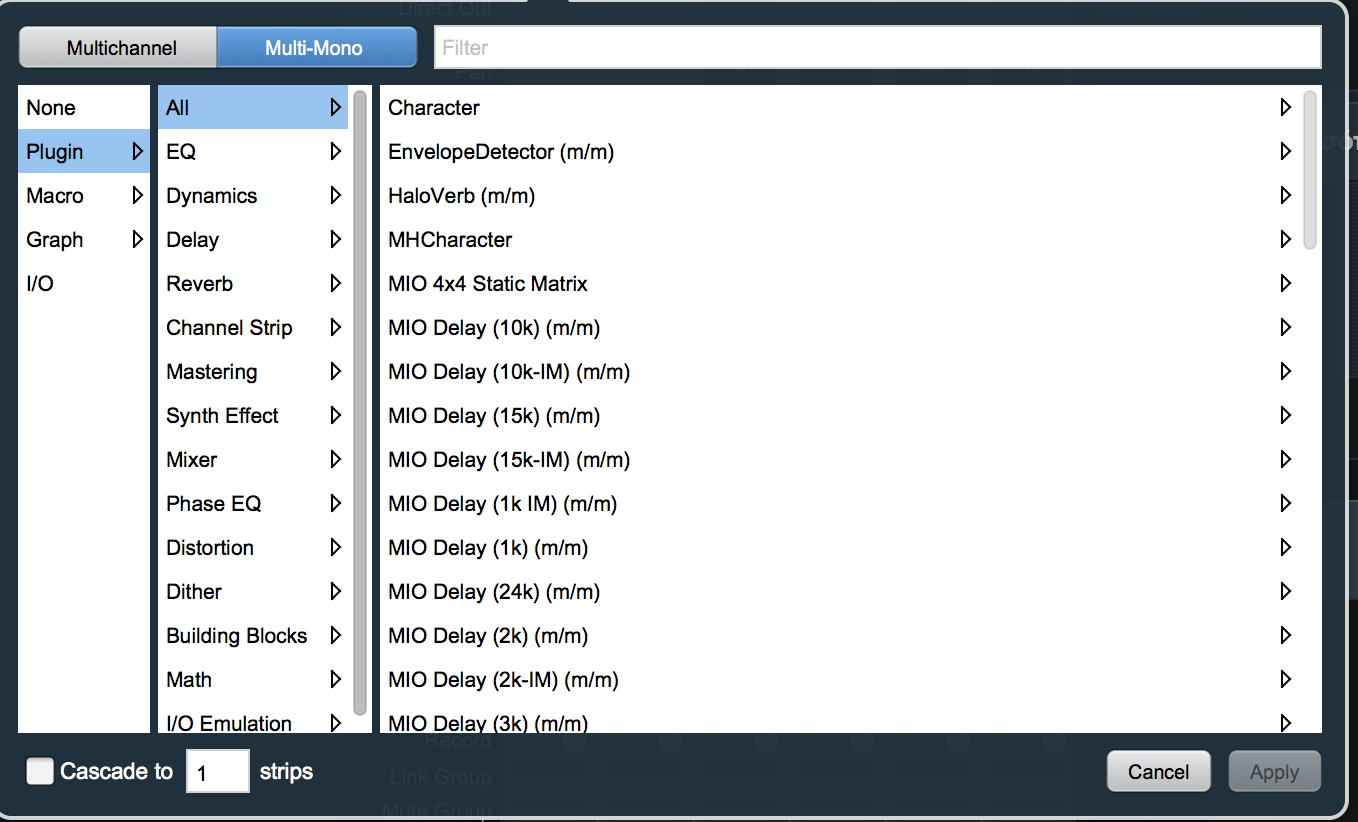
Task: Click the plugin list vertical scrollbar
Action: click(1310, 170)
